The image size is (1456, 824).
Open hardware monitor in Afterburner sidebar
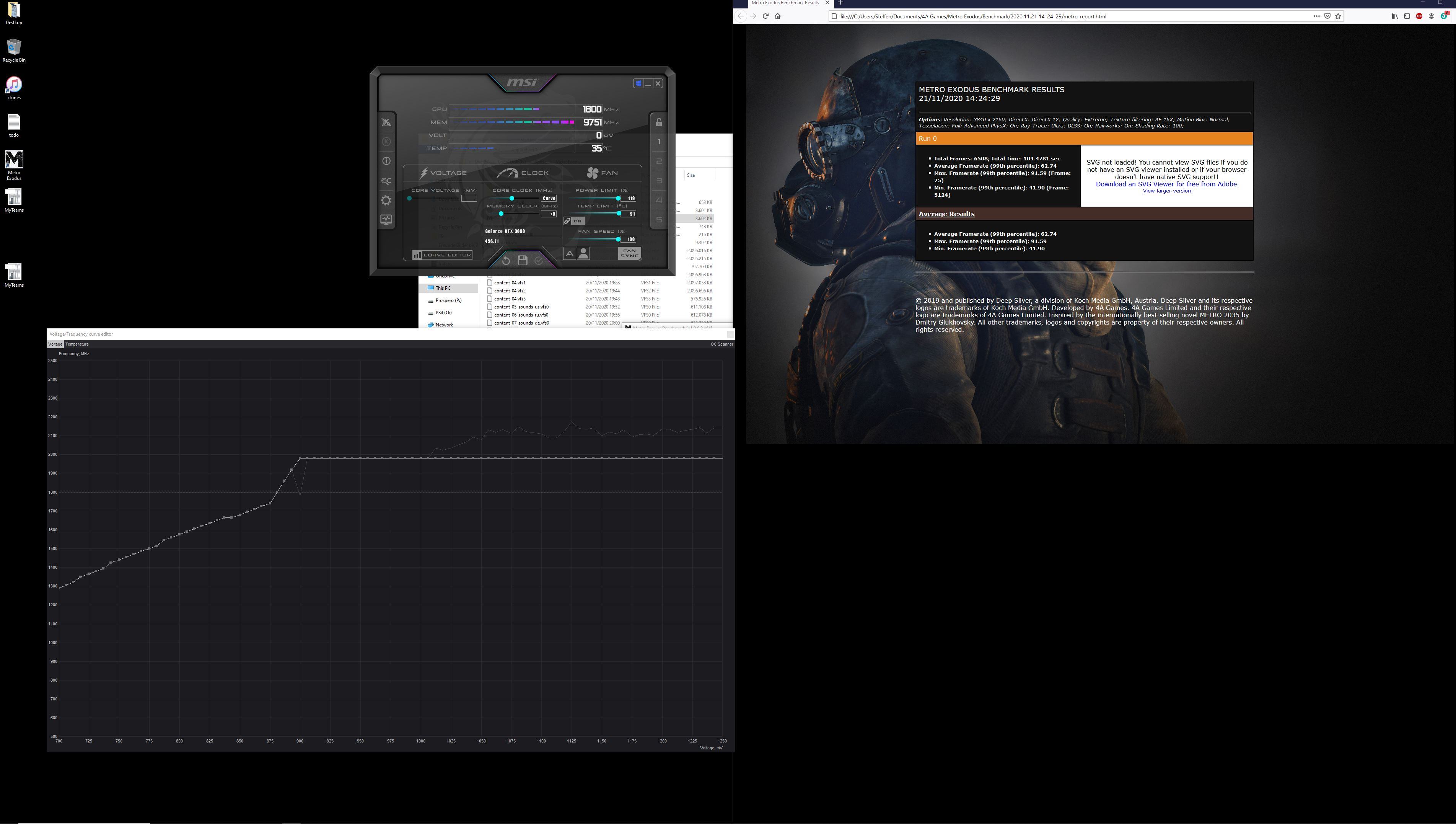click(x=386, y=220)
